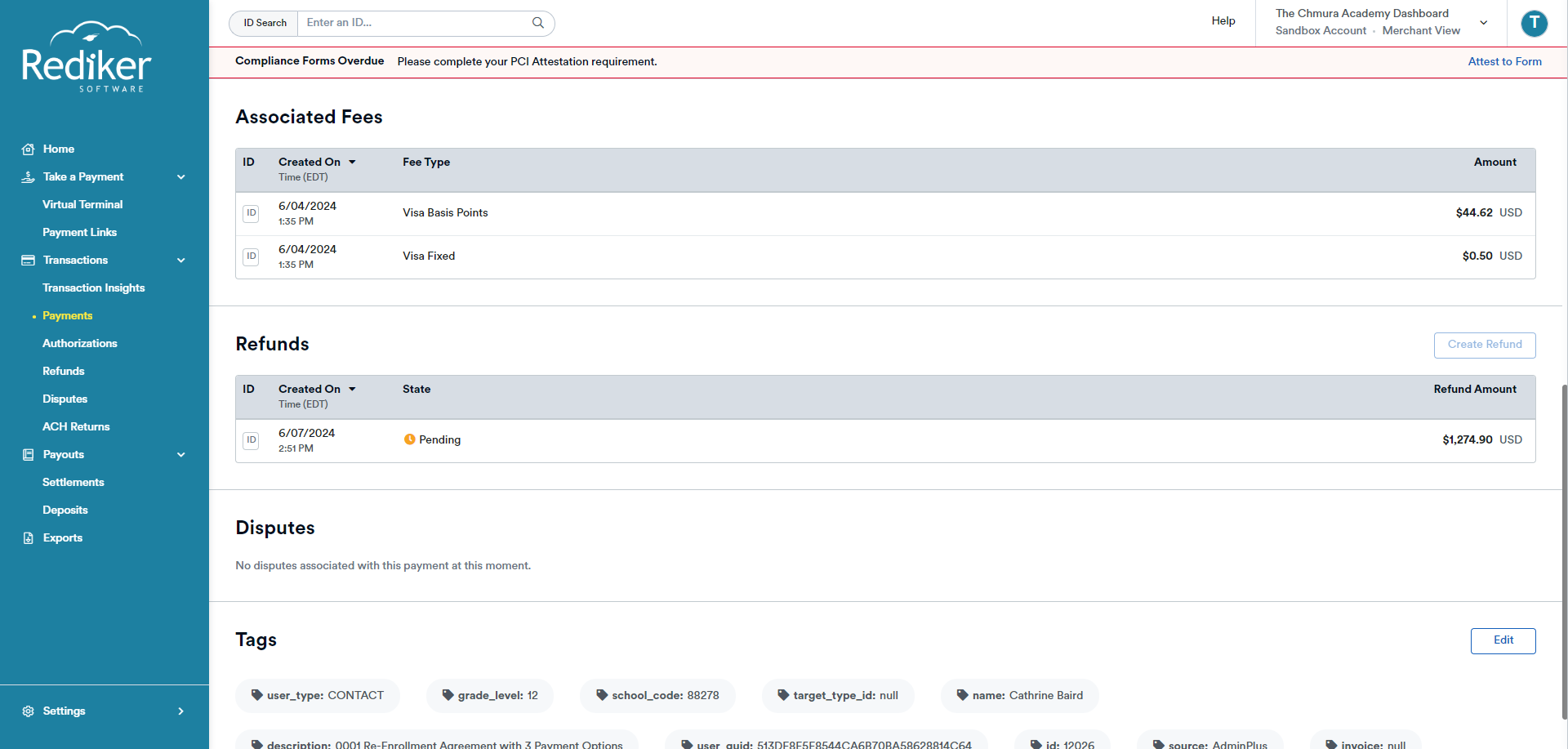Click the user_type tag icon

[x=257, y=696]
